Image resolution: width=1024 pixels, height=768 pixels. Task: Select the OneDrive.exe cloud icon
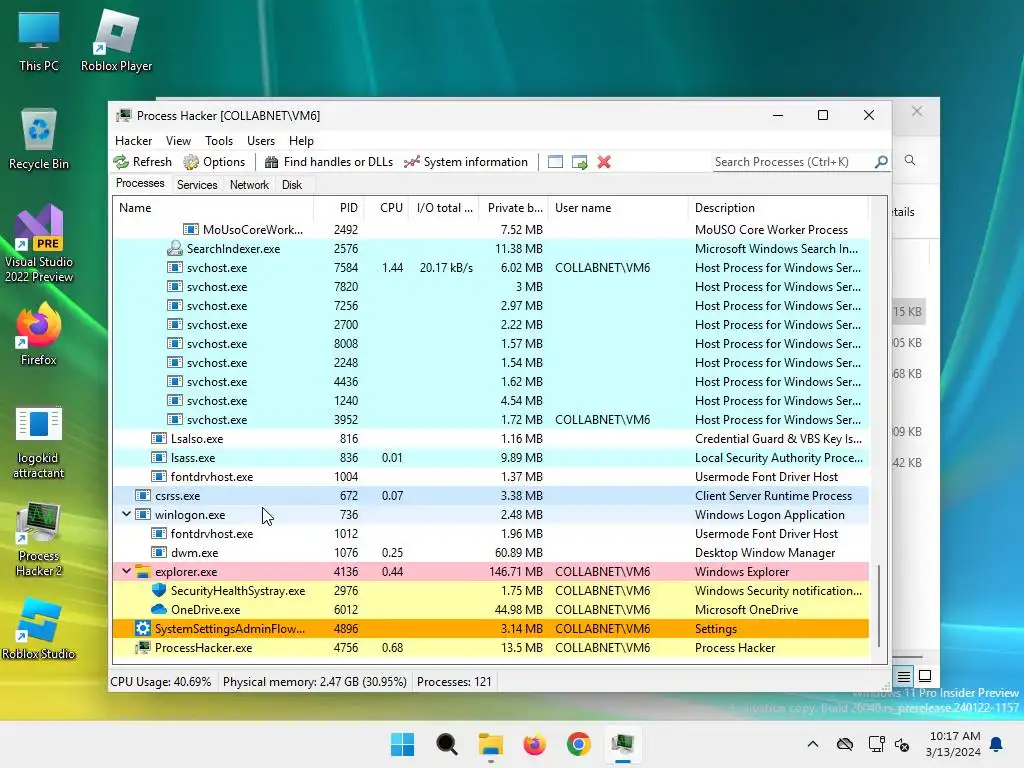pyautogui.click(x=159, y=609)
